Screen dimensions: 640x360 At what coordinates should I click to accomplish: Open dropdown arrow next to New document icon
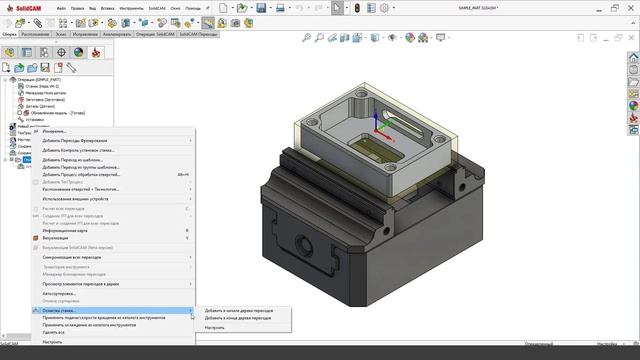coord(232,8)
